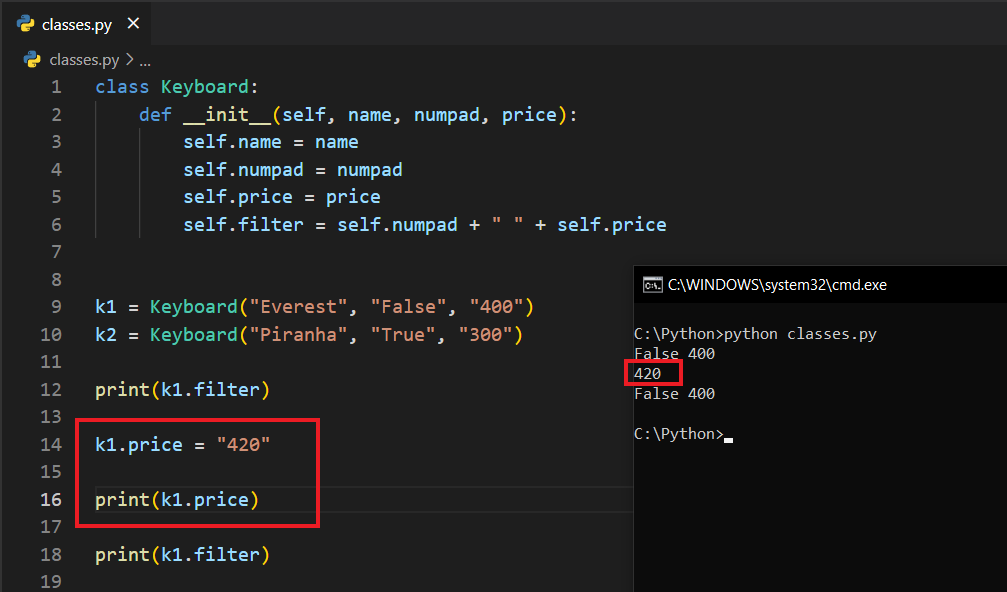1007x592 pixels.
Task: Click the breadcrumb chevron separator after classes.py
Action: pos(130,60)
